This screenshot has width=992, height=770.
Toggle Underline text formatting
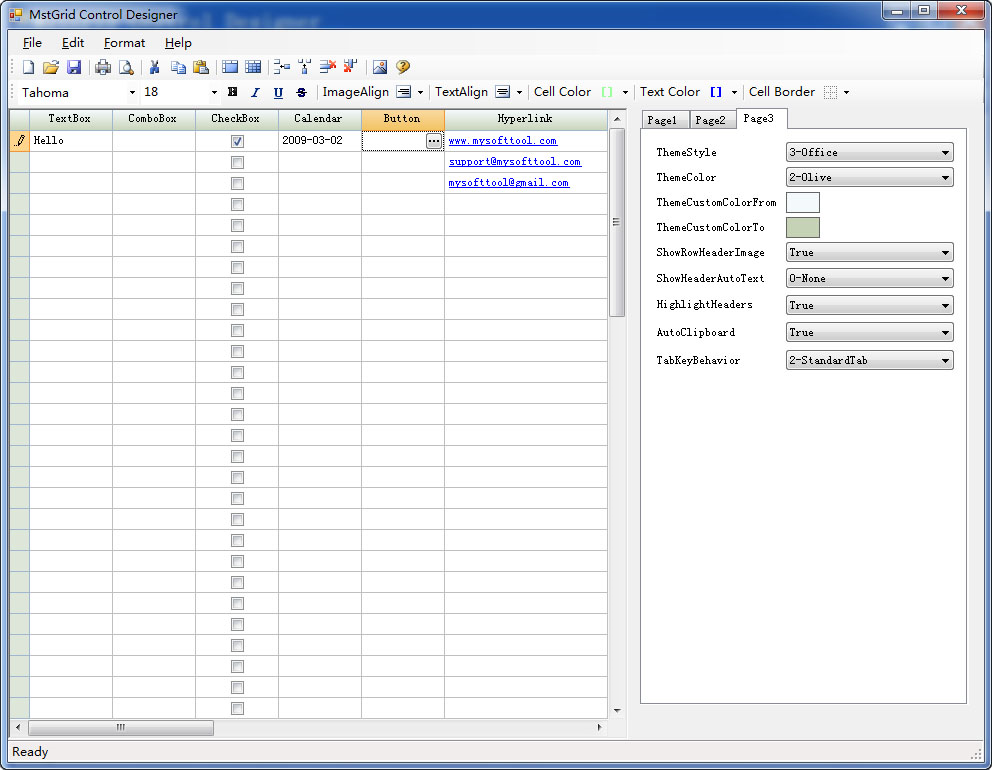[x=278, y=92]
